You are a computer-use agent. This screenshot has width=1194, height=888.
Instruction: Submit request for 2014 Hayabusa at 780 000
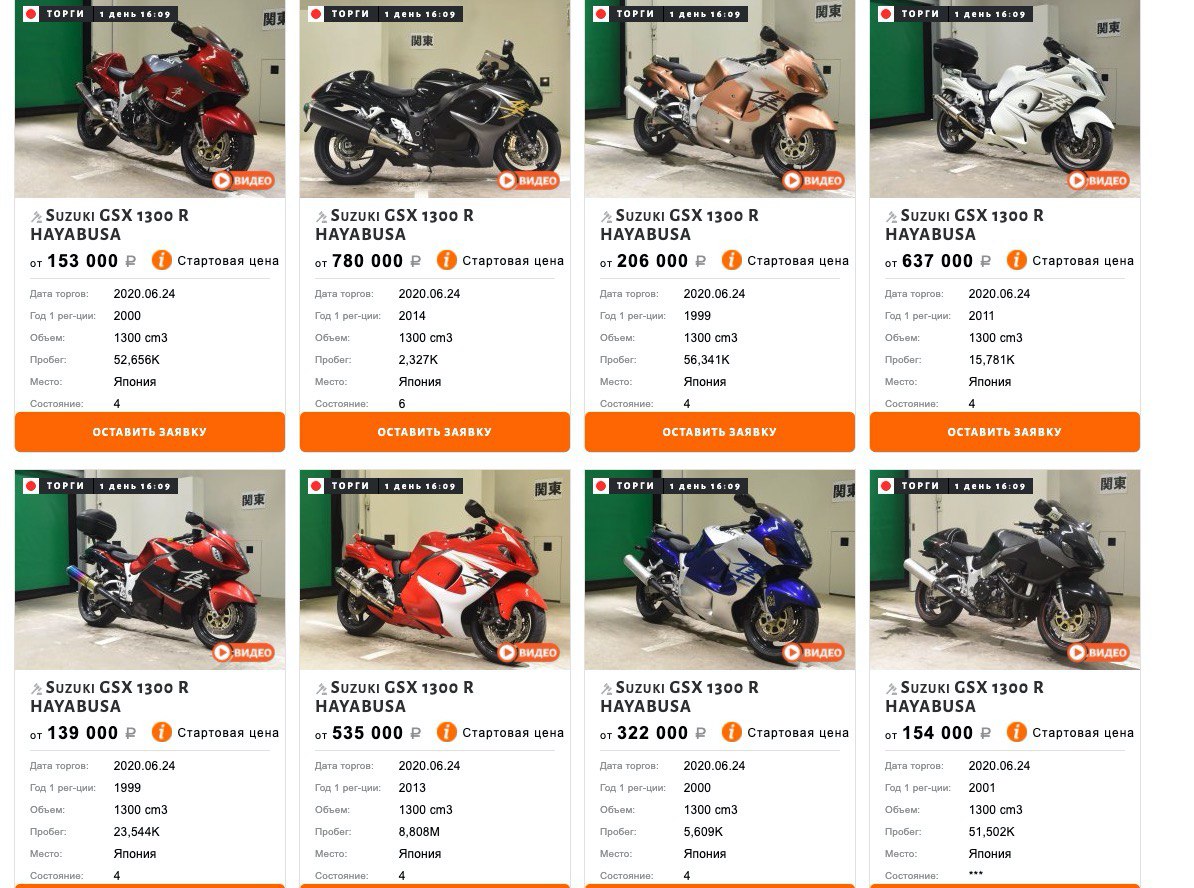coord(435,432)
